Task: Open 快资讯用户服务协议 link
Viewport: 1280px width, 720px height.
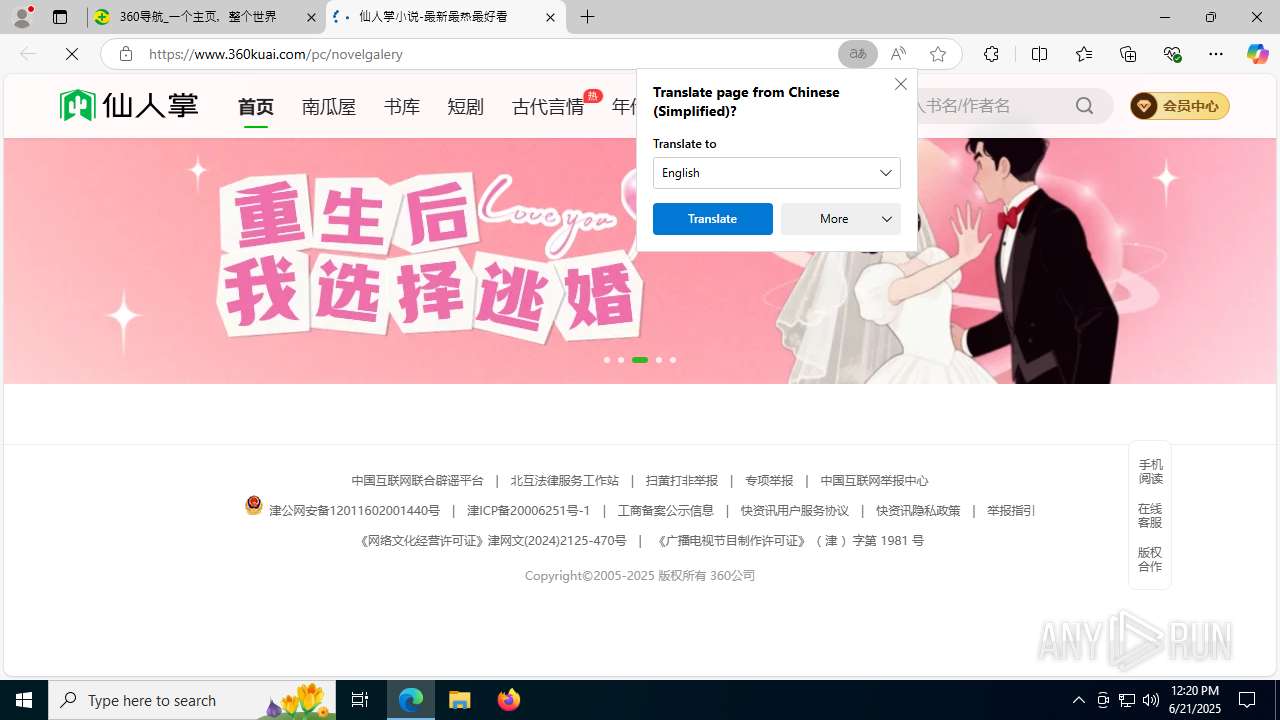Action: pos(795,511)
